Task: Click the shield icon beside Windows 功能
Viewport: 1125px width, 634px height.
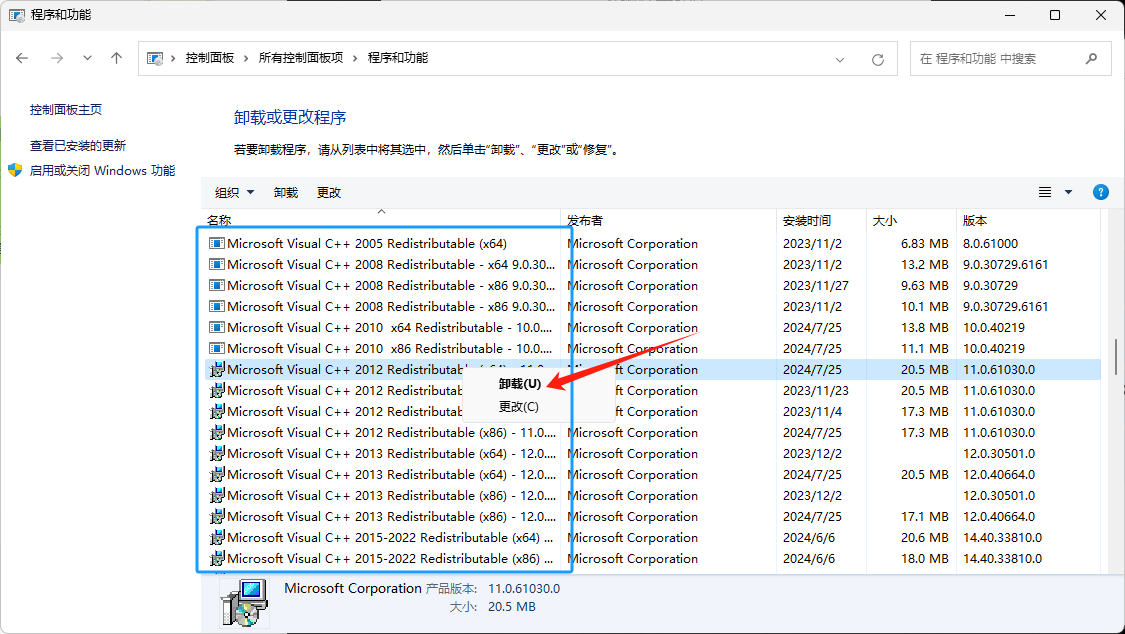Action: coord(15,170)
